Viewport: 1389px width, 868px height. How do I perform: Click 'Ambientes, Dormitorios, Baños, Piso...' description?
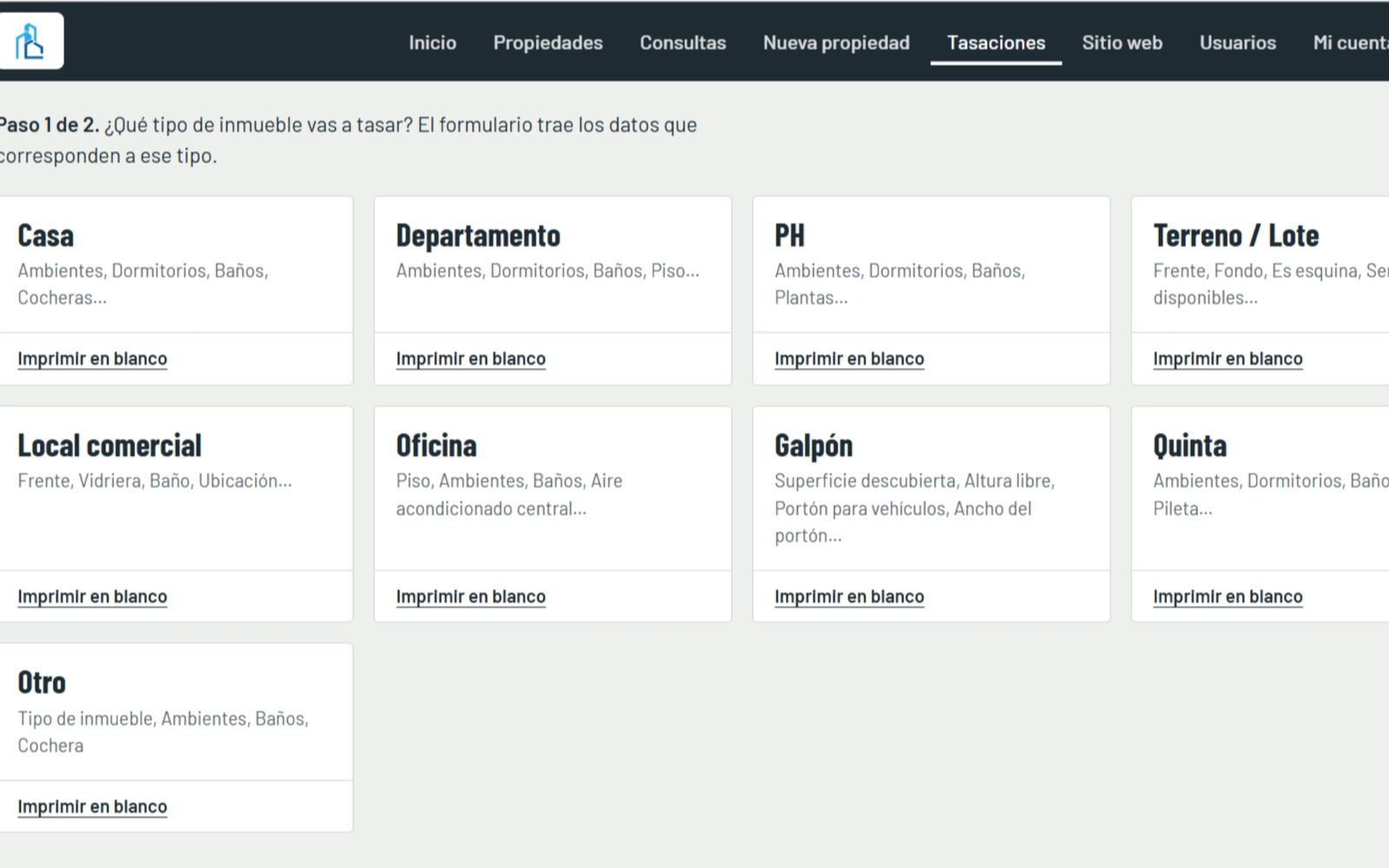point(548,271)
